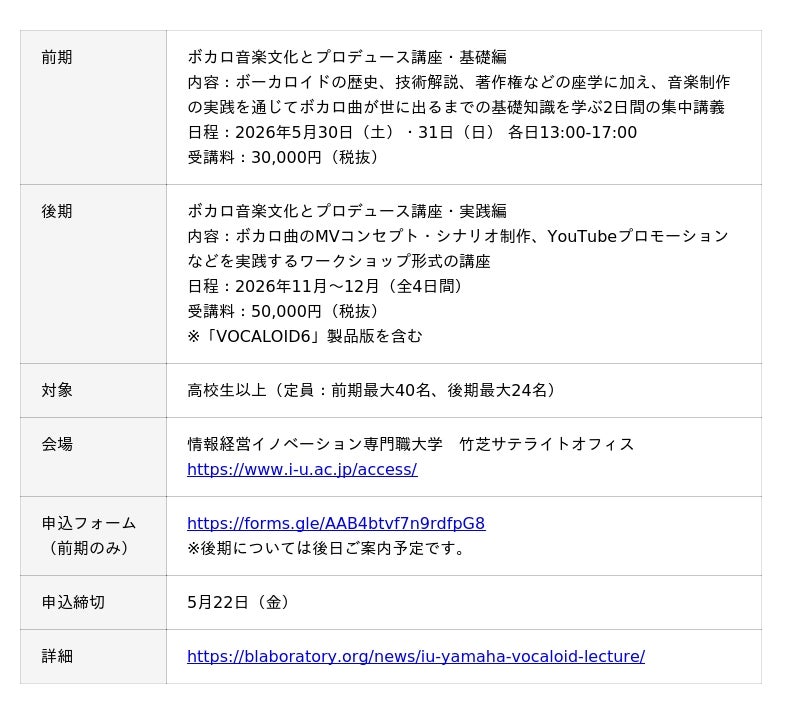
Task: Click the VOCALOID6 製品版 note
Action: pos(305,336)
